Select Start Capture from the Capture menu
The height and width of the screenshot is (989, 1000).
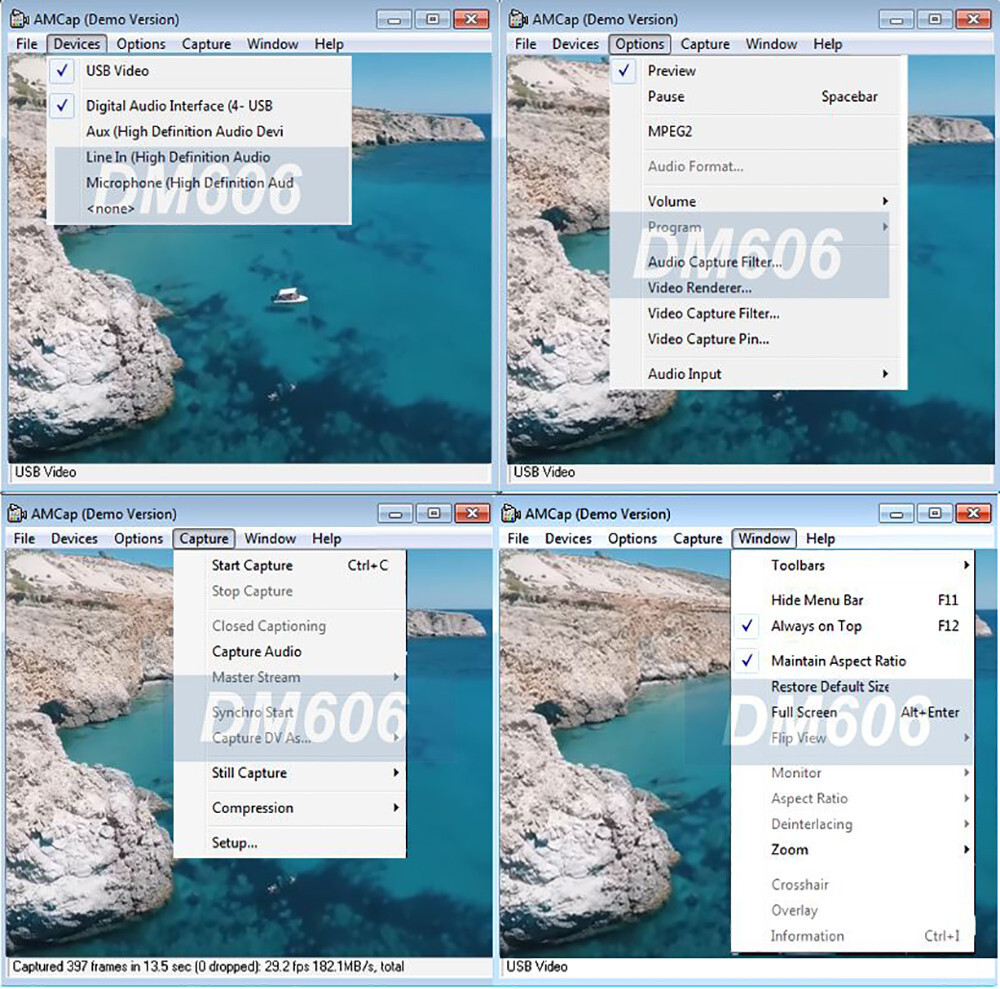251,566
